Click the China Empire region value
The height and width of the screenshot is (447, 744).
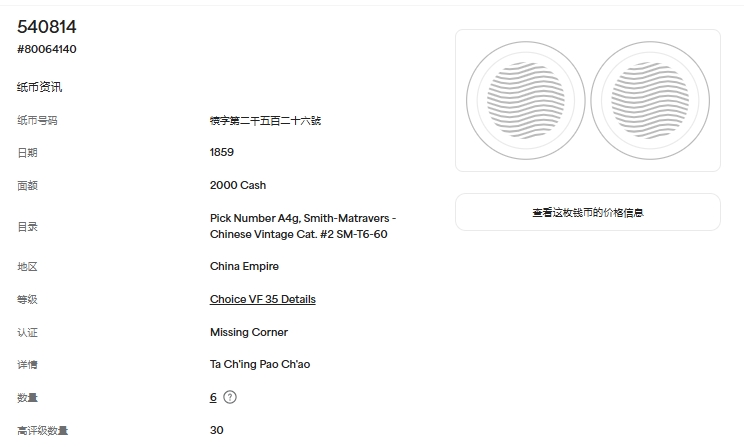coord(244,266)
